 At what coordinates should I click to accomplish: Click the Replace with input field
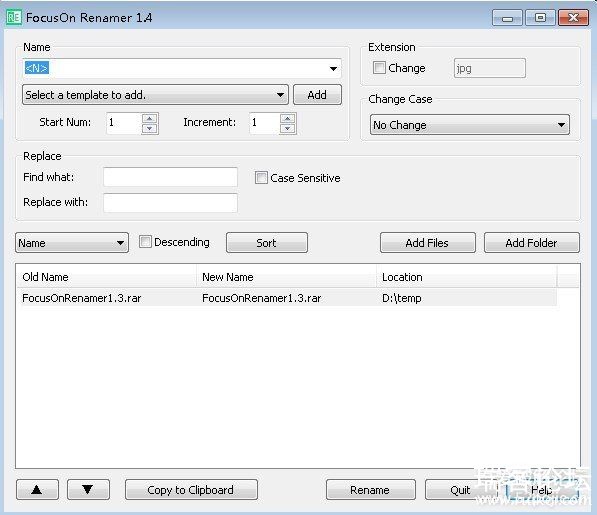[170, 203]
